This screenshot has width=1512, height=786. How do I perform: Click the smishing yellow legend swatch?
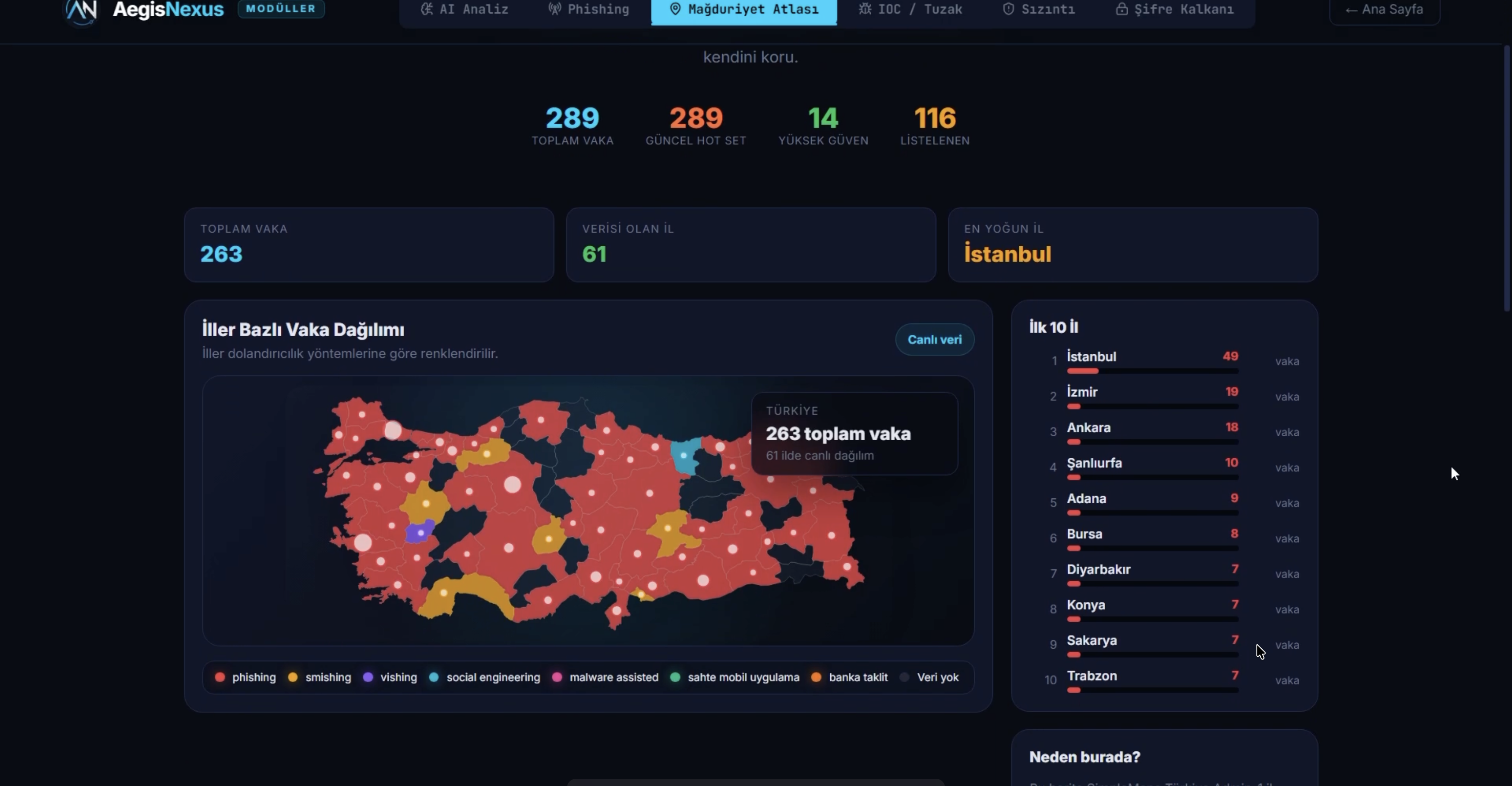coord(292,677)
